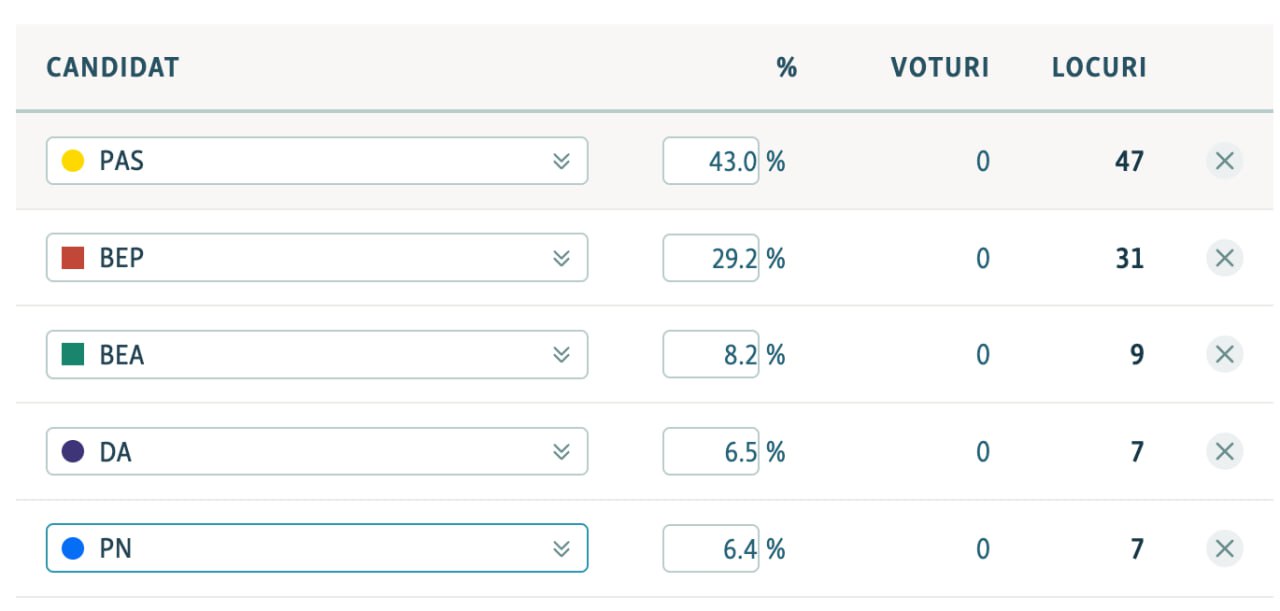Expand the DA dropdown chevron
1280x611 pixels.
coord(562,452)
